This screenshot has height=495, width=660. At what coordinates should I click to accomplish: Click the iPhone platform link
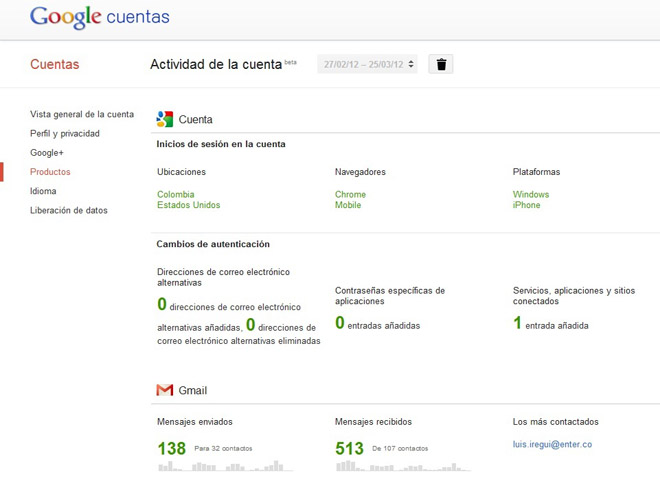click(x=526, y=205)
